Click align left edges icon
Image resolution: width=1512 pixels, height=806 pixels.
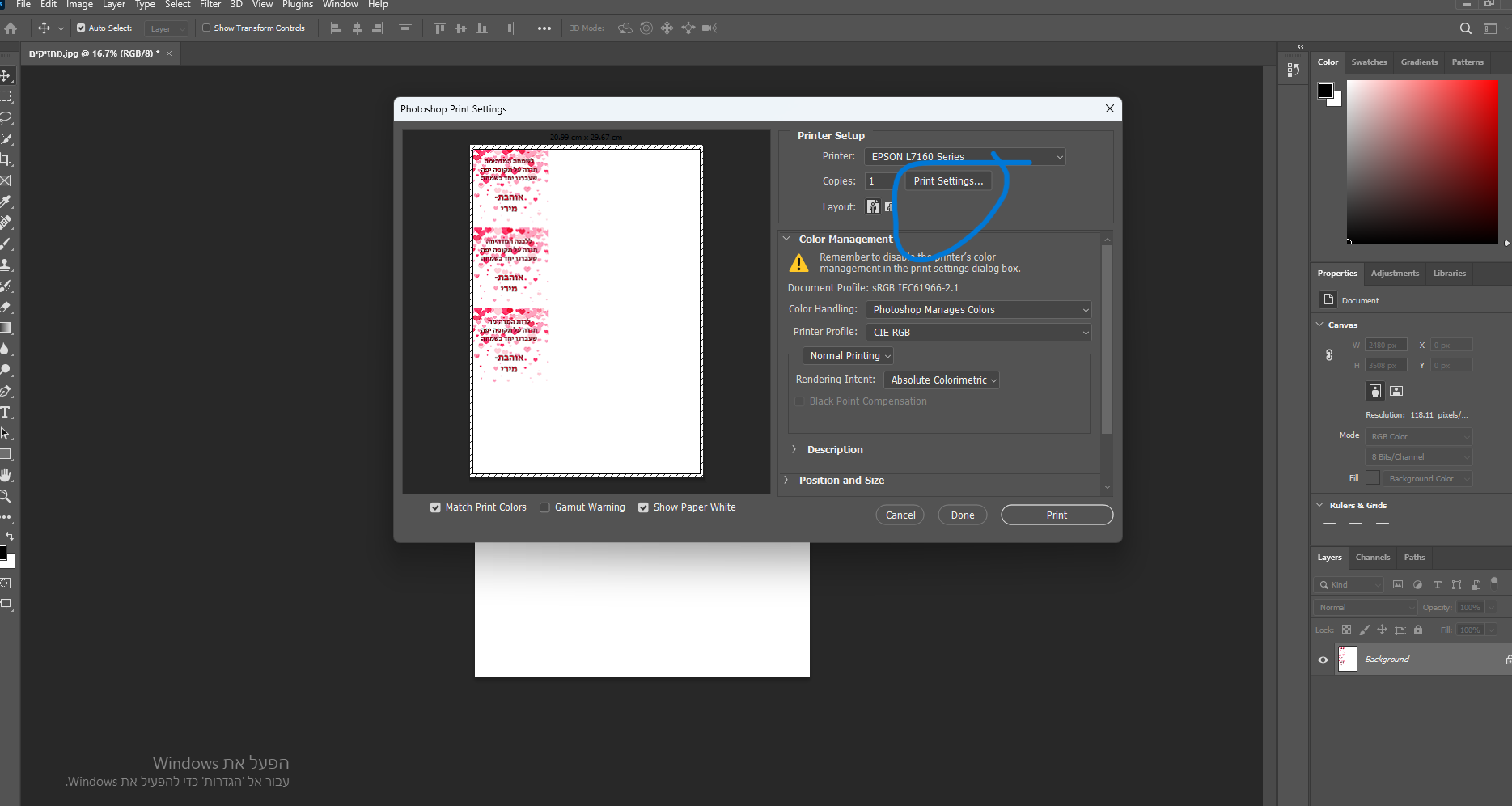pyautogui.click(x=336, y=28)
